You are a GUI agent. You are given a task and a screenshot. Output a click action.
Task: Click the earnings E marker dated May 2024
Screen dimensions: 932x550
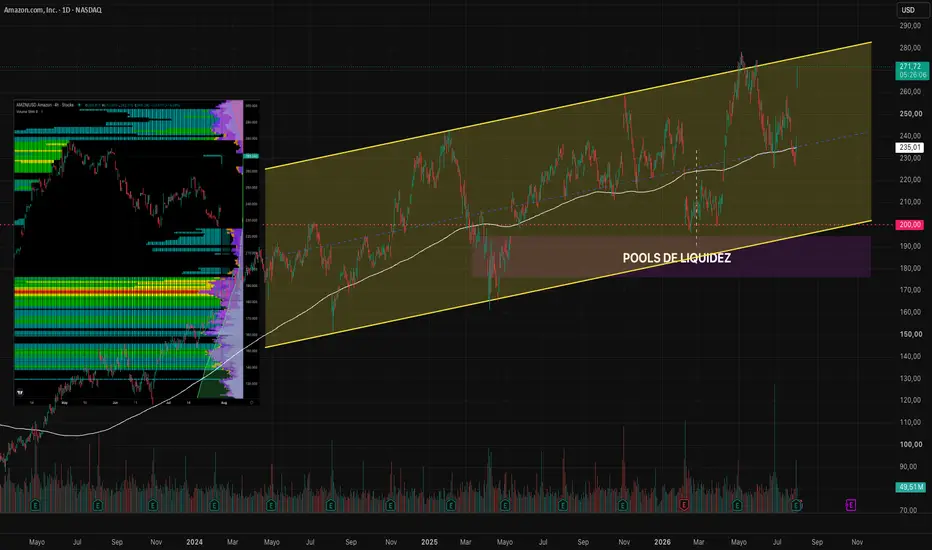point(271,505)
